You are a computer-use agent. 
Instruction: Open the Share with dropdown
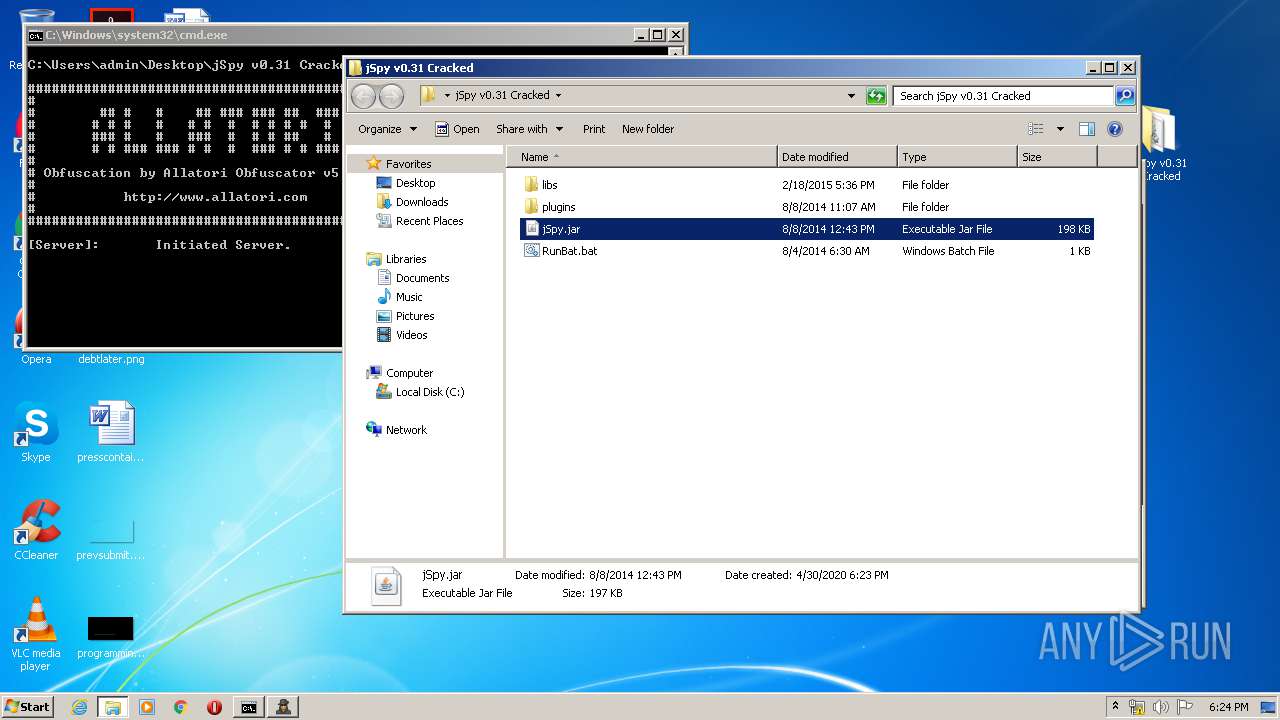point(529,129)
